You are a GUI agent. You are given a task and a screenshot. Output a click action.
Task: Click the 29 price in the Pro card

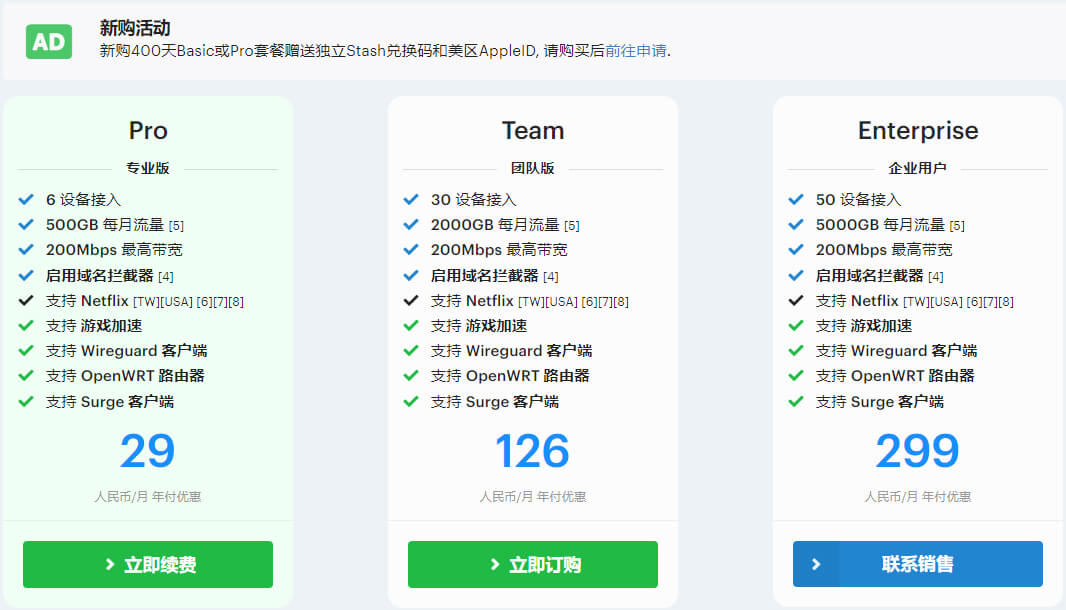point(148,451)
